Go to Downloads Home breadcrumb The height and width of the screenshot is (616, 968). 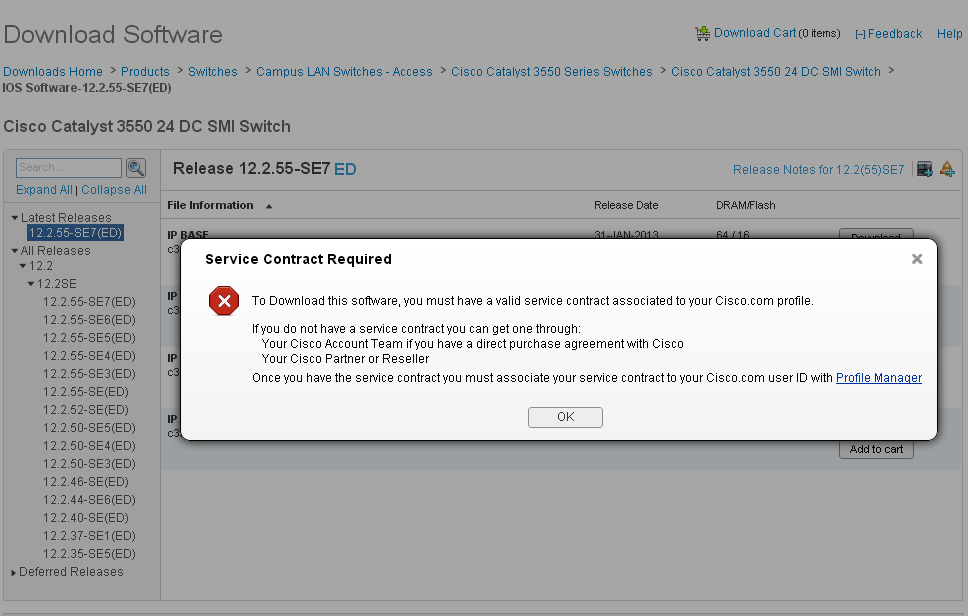tap(53, 72)
